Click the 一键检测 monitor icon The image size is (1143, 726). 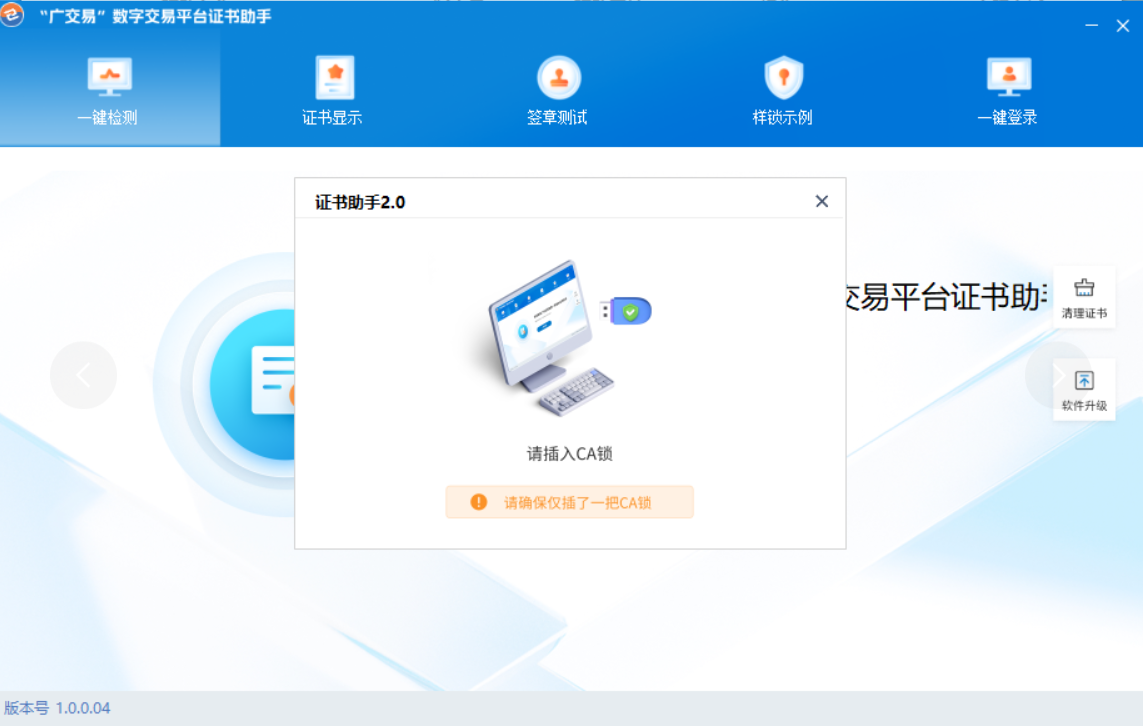109,76
